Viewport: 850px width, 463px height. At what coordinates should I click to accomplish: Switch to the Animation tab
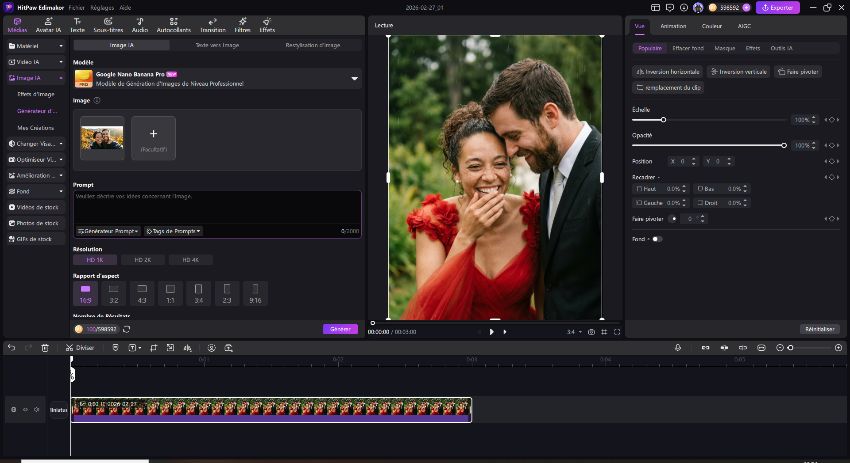pyautogui.click(x=673, y=25)
